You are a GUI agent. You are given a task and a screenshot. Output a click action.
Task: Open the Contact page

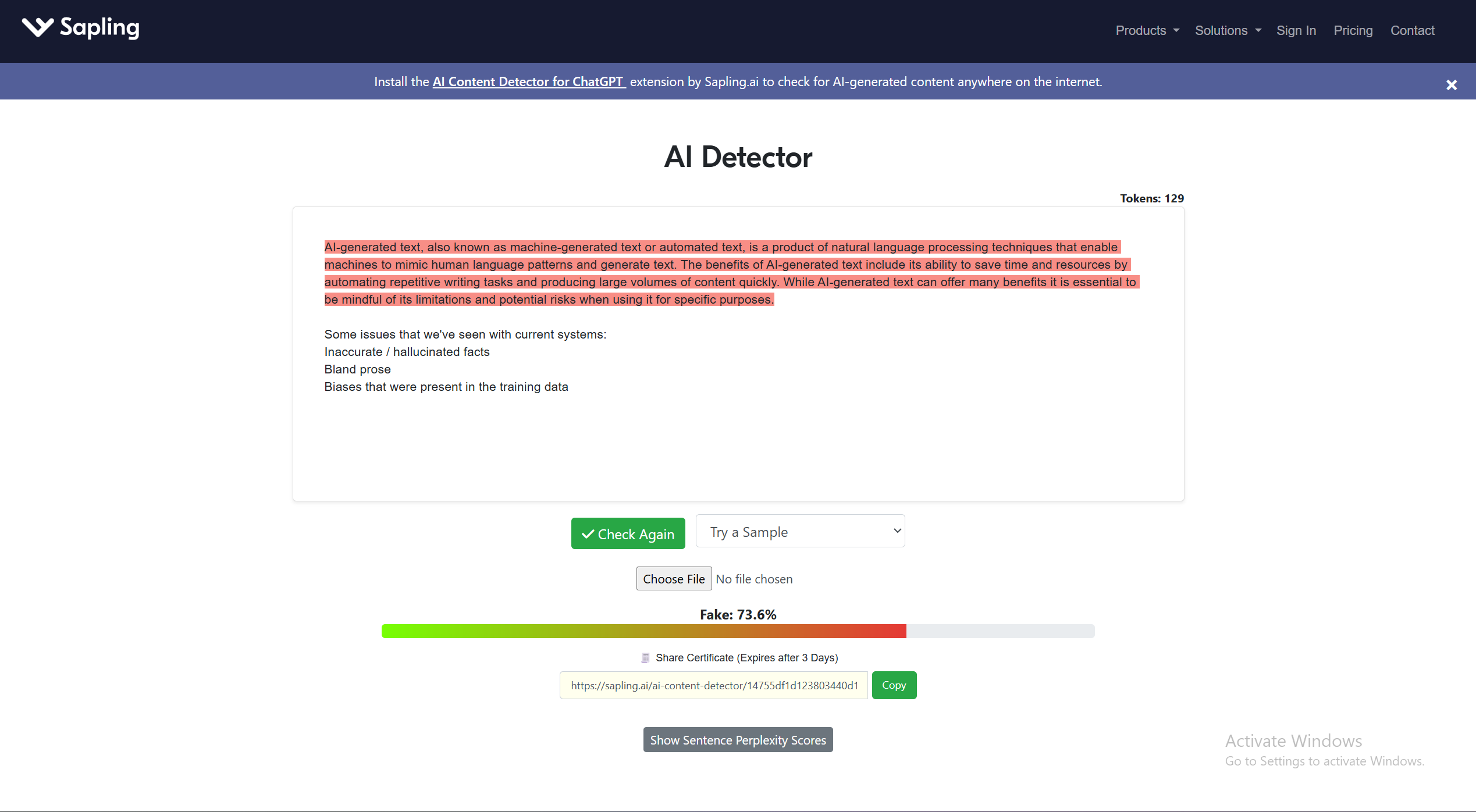[1413, 30]
